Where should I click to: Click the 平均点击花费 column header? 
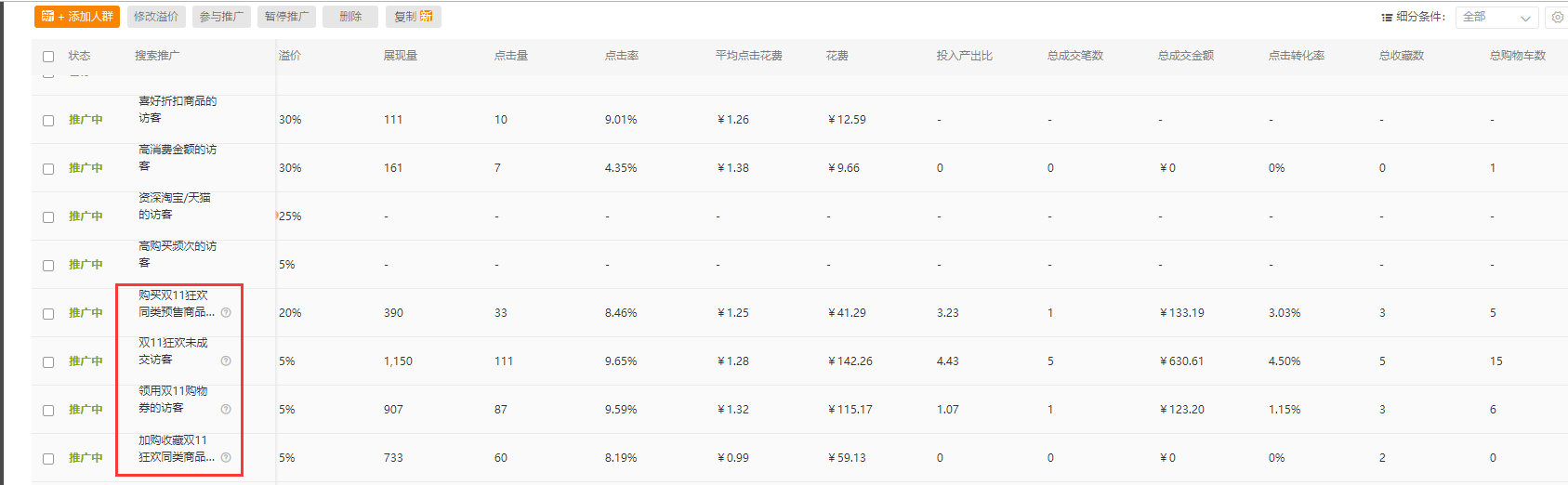[x=749, y=56]
